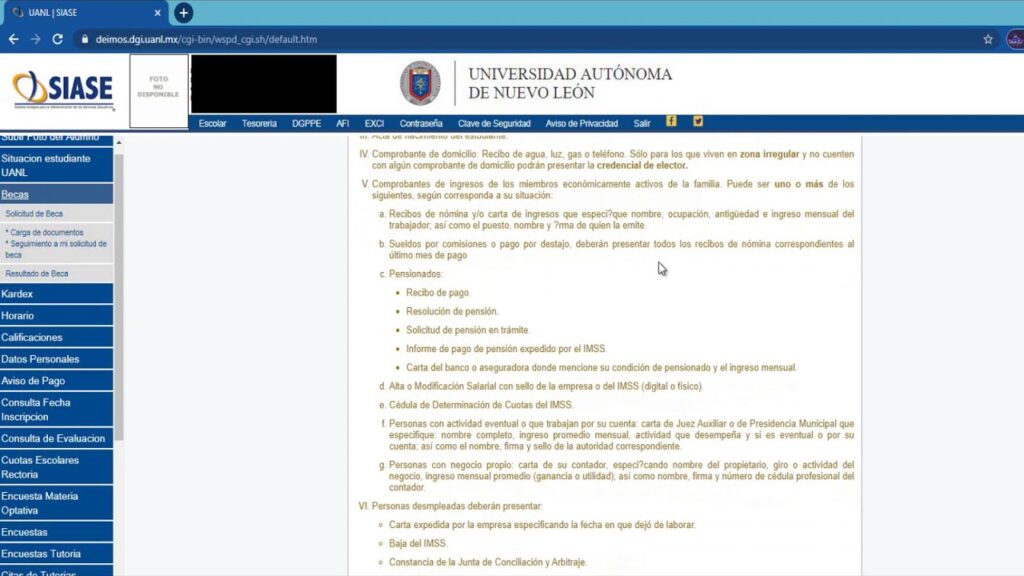Screen dimensions: 1024x576
Task: Click text "Recibo de pago."
Action: click(x=438, y=293)
